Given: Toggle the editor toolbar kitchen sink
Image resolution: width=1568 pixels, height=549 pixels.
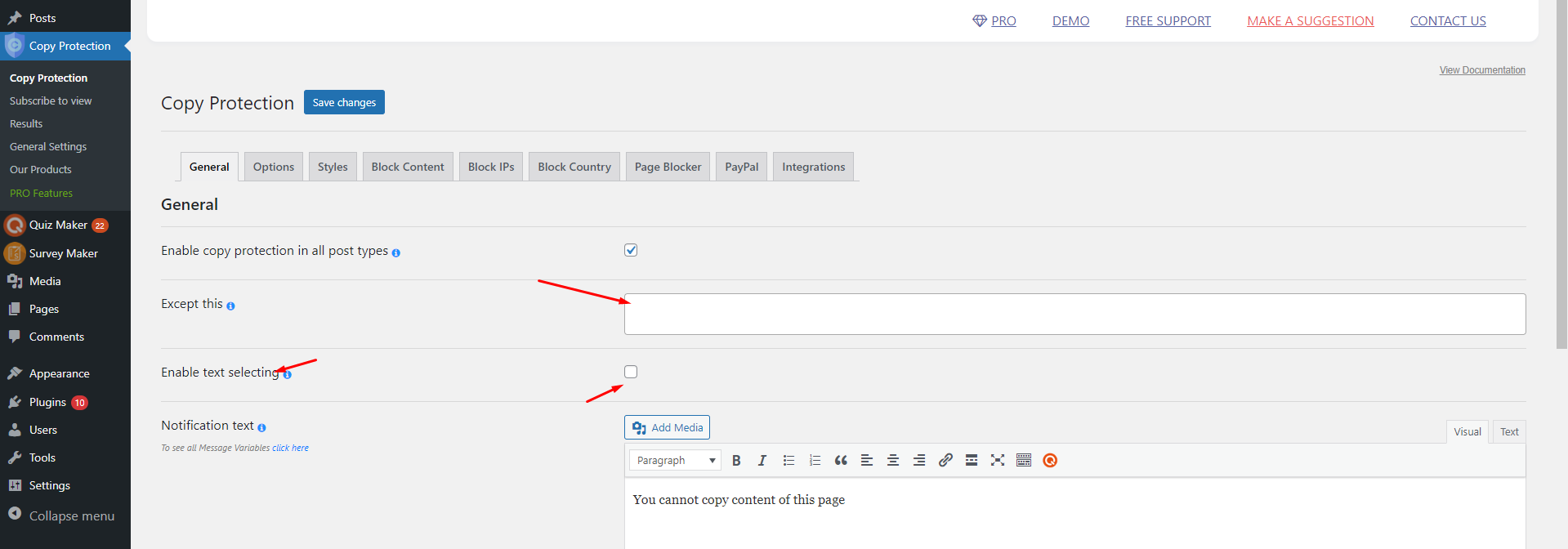Looking at the screenshot, I should pos(1024,460).
